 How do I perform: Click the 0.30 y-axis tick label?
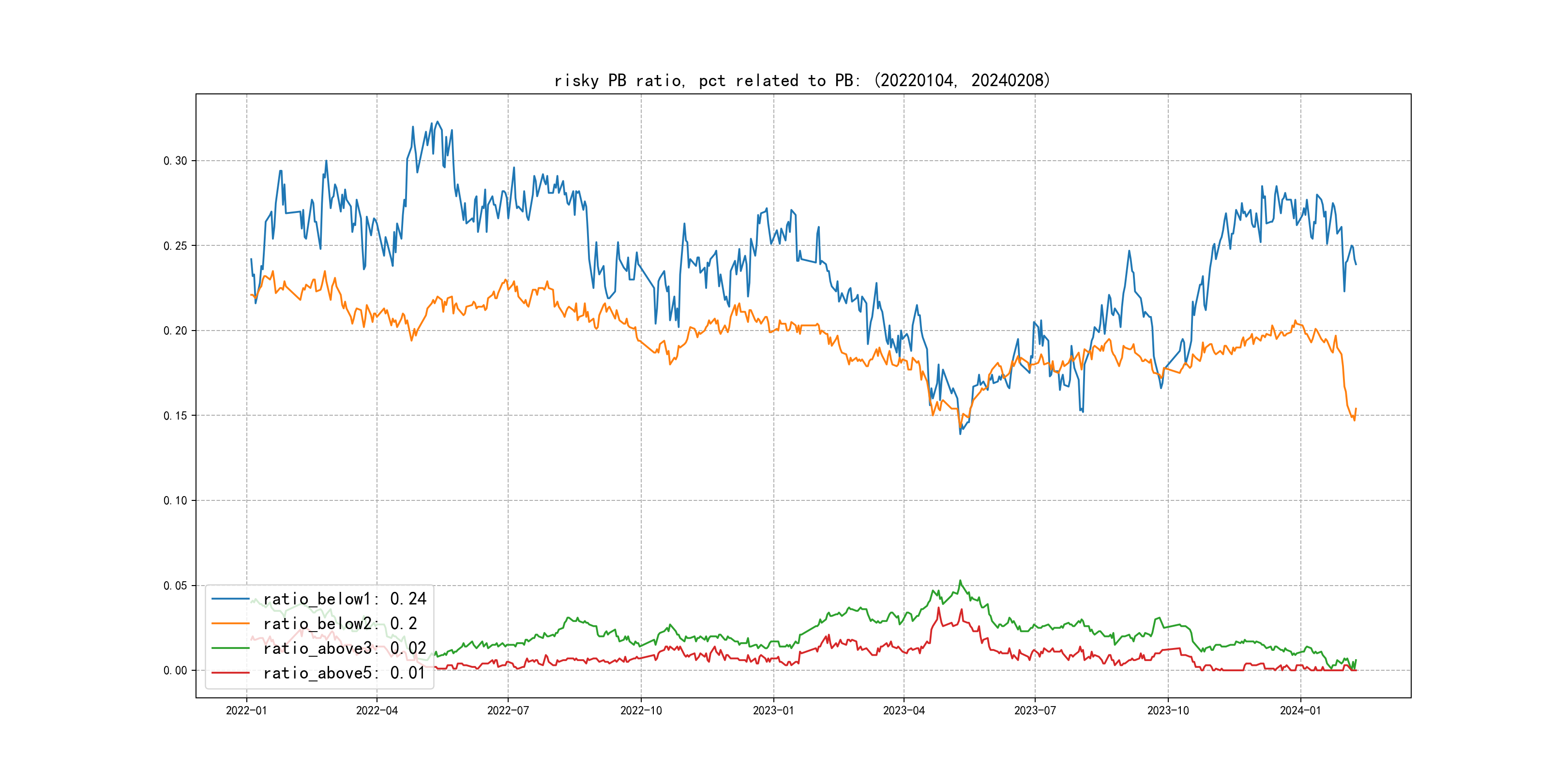(x=175, y=161)
